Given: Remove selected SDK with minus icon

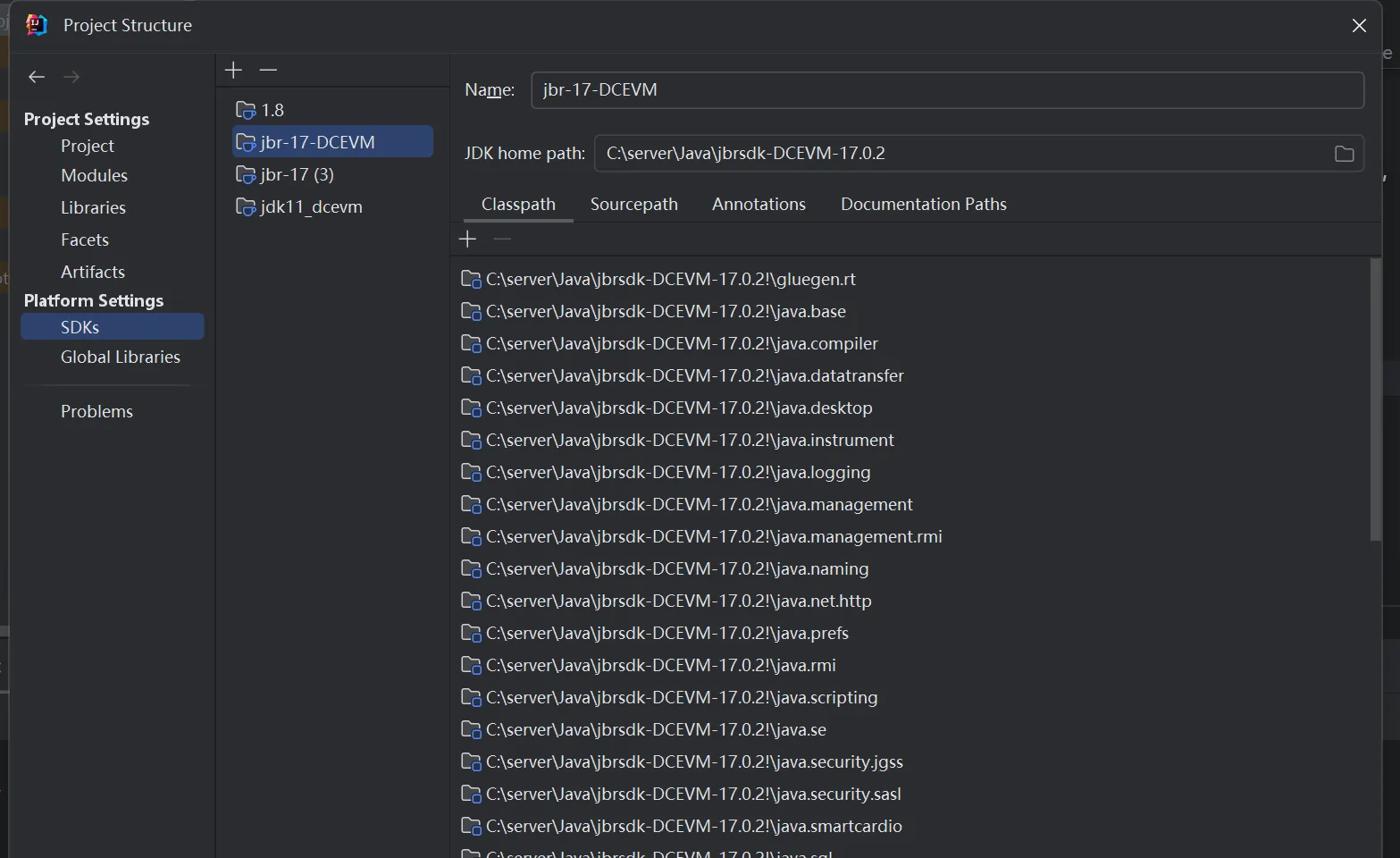Looking at the screenshot, I should coord(268,70).
